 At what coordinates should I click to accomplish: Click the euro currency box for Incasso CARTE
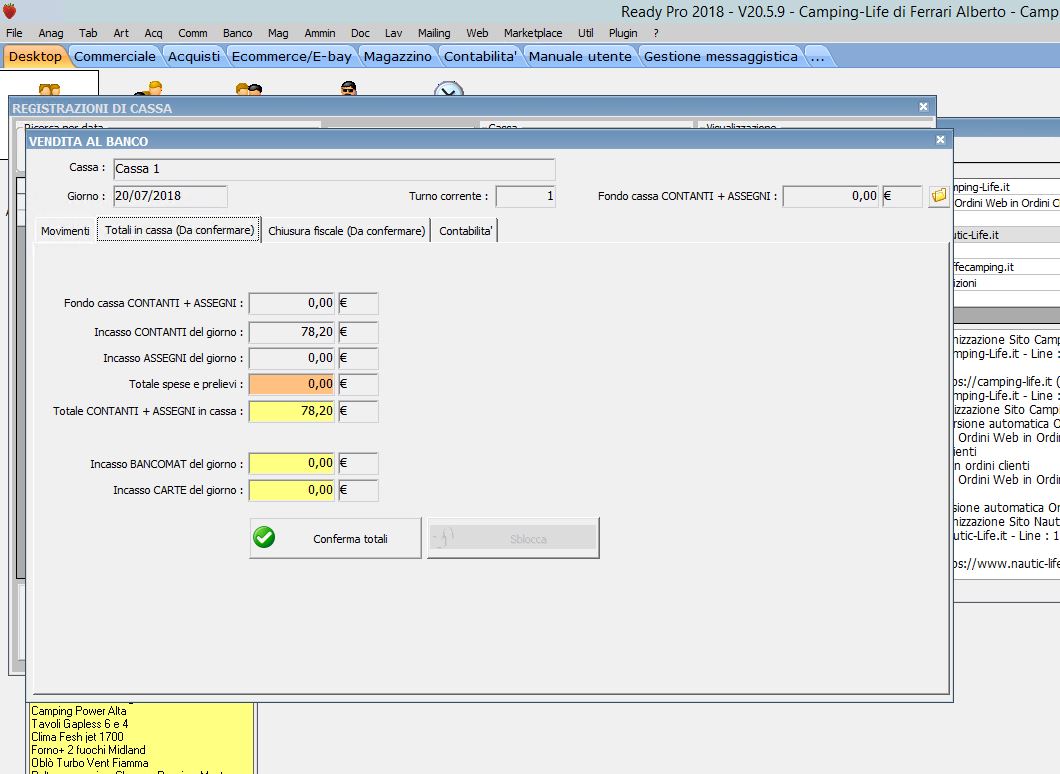358,490
